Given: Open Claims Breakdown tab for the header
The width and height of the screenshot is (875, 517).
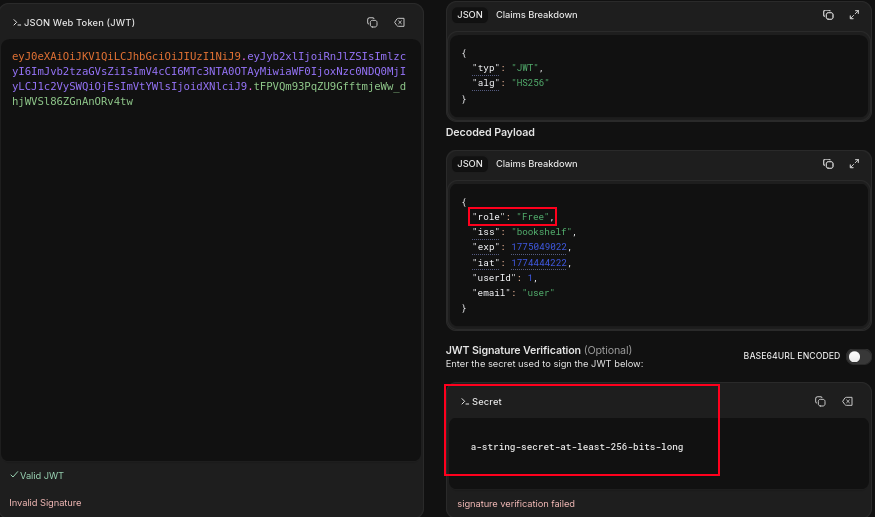Looking at the screenshot, I should coord(536,15).
